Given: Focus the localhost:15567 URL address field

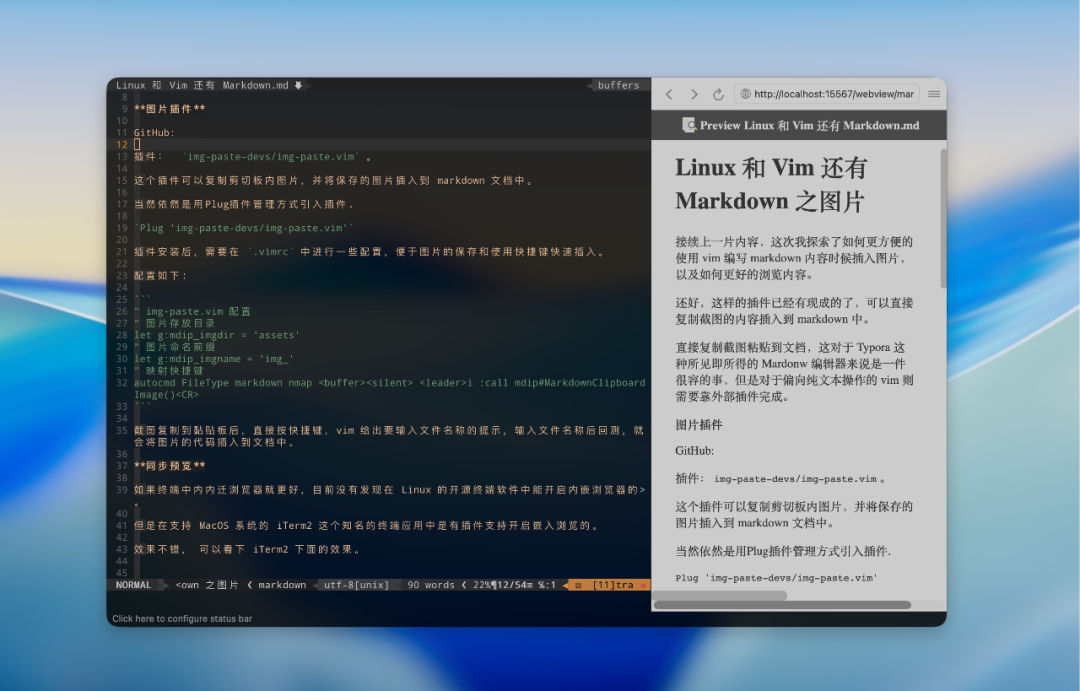Looking at the screenshot, I should [827, 94].
